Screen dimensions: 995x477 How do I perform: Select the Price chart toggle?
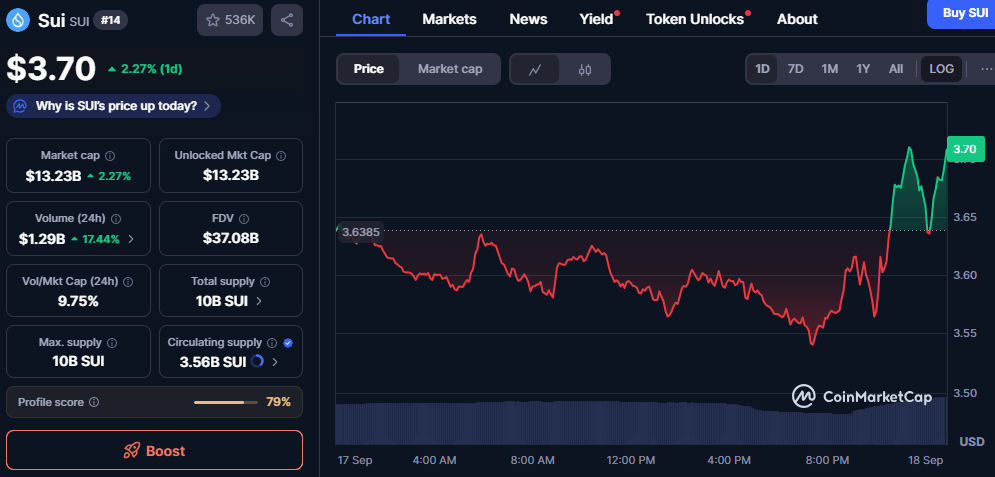click(368, 69)
